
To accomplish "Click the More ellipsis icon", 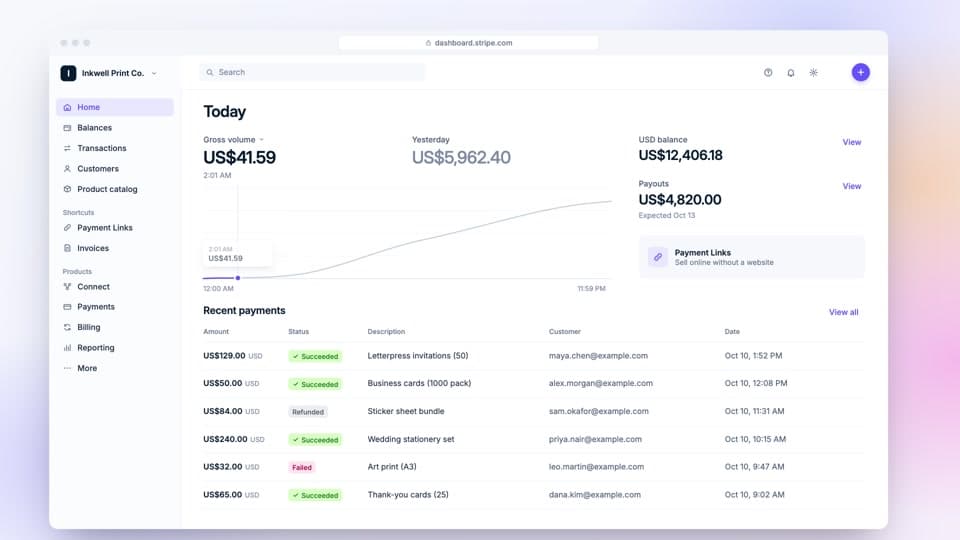I will 67,368.
